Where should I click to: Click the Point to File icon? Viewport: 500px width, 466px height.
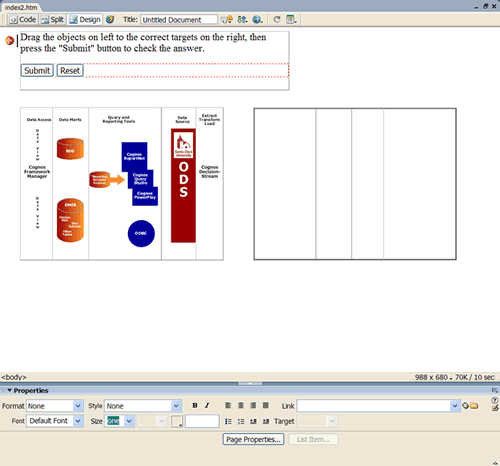point(465,406)
